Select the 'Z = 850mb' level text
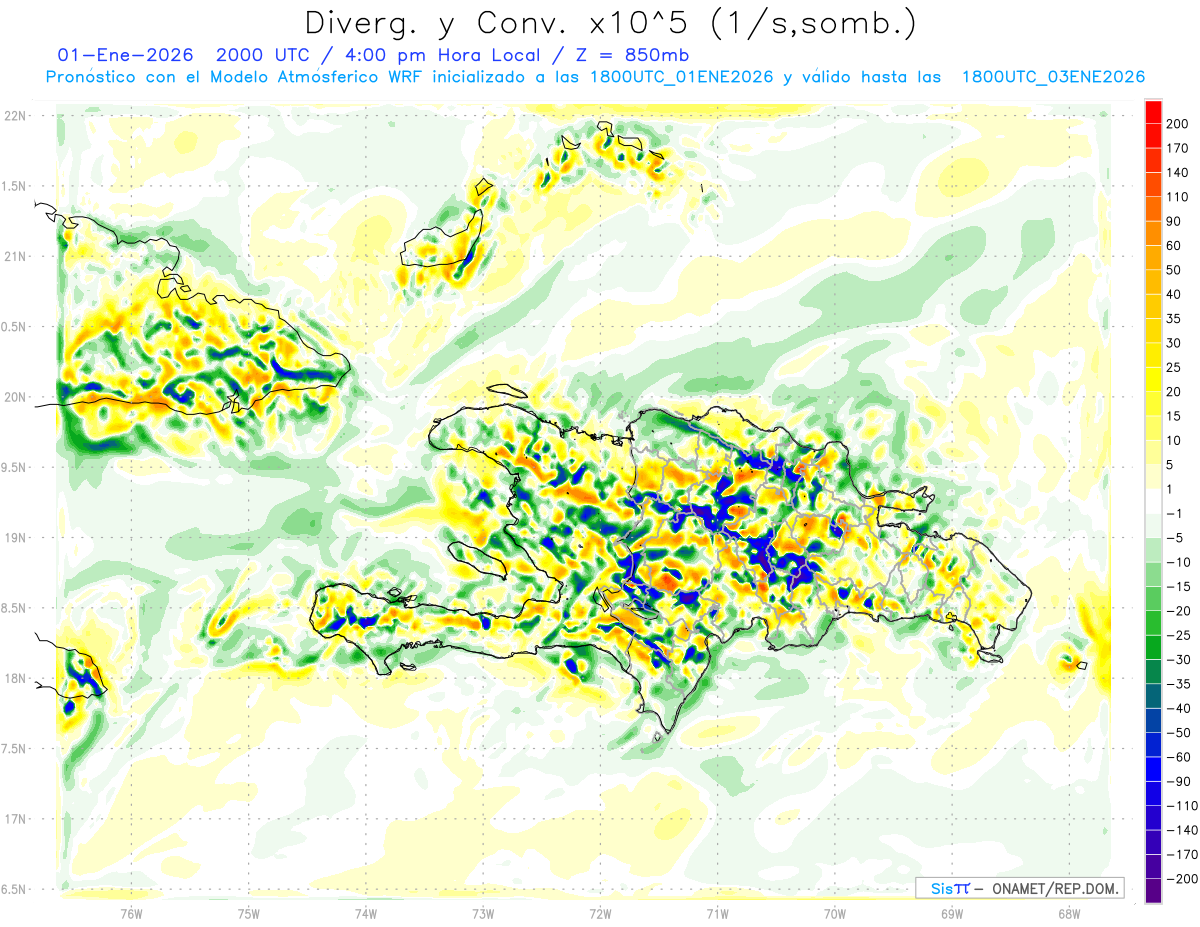This screenshot has height=927, width=1200. coord(632,55)
